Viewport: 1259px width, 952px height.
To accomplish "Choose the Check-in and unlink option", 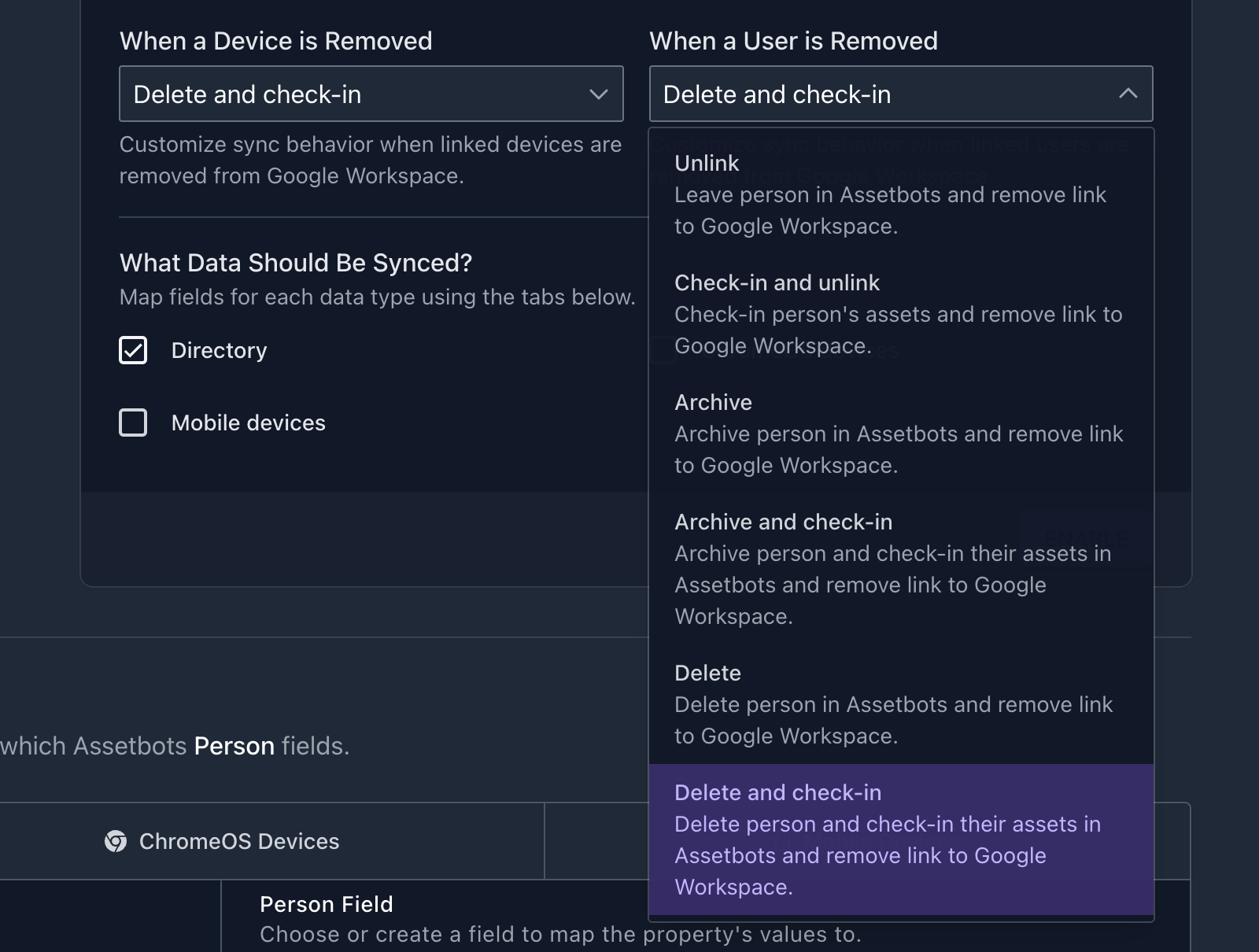I will 901,314.
